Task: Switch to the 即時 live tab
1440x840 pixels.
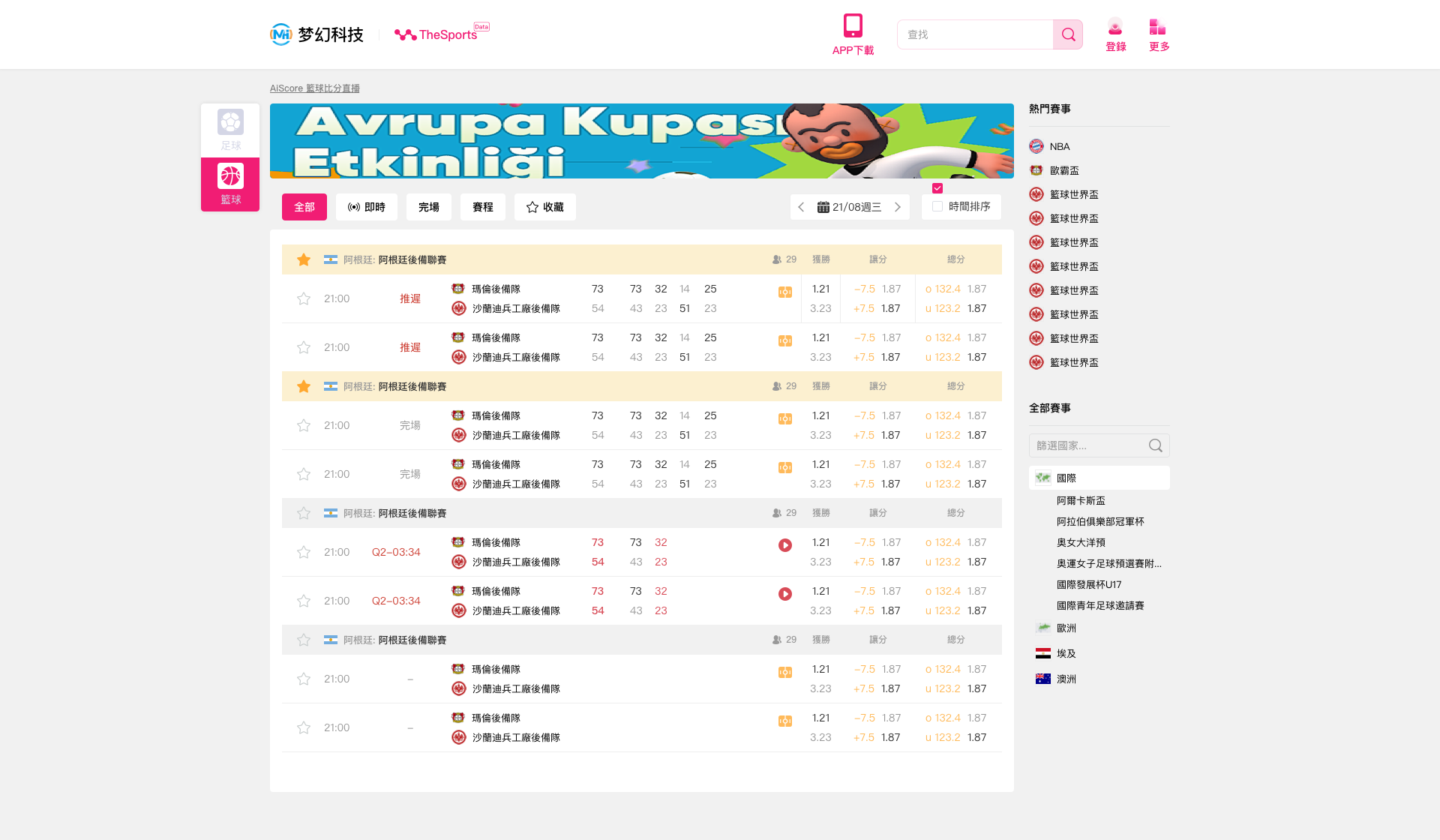Action: 367,207
